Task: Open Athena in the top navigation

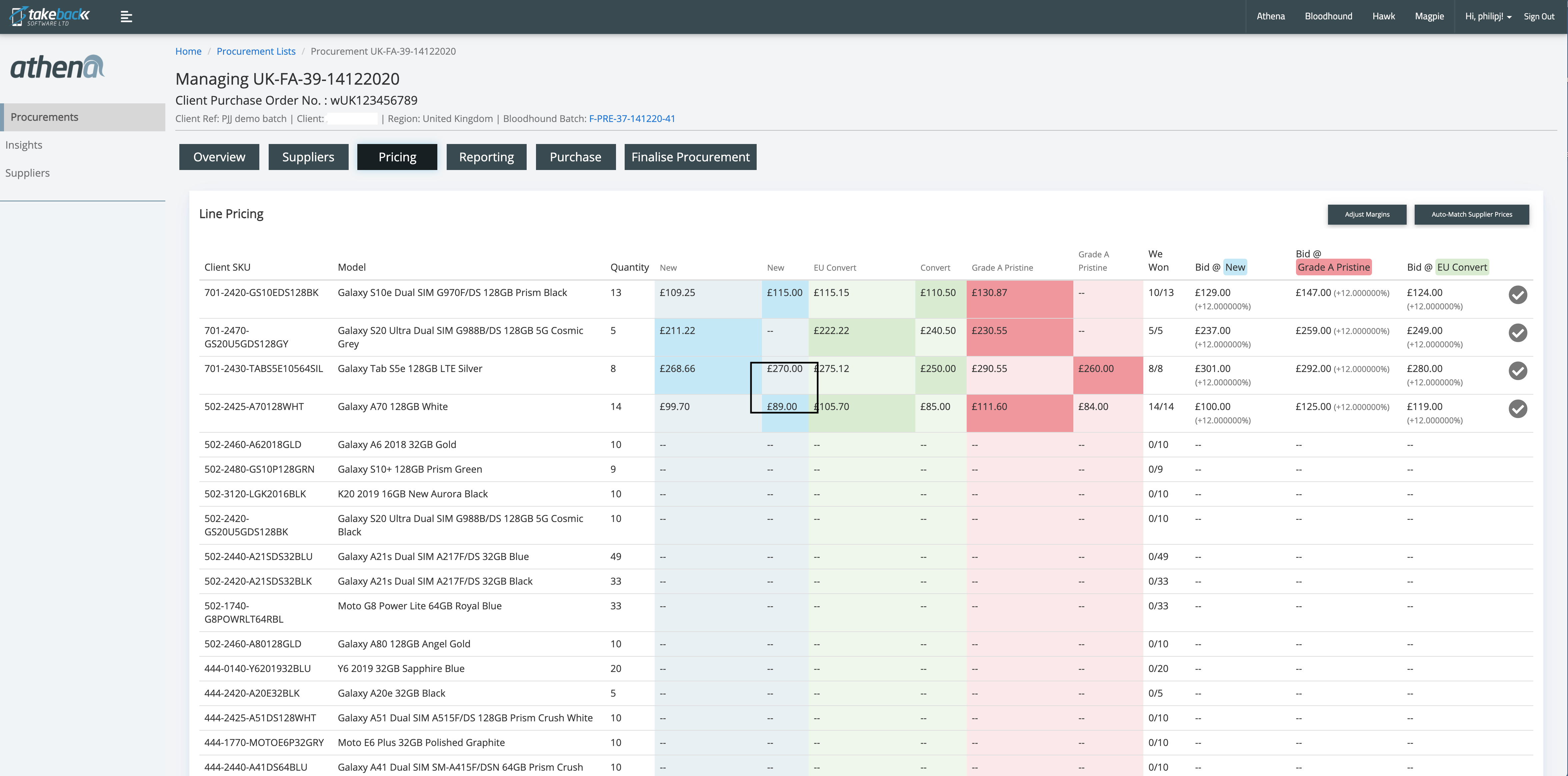Action: 1270,16
